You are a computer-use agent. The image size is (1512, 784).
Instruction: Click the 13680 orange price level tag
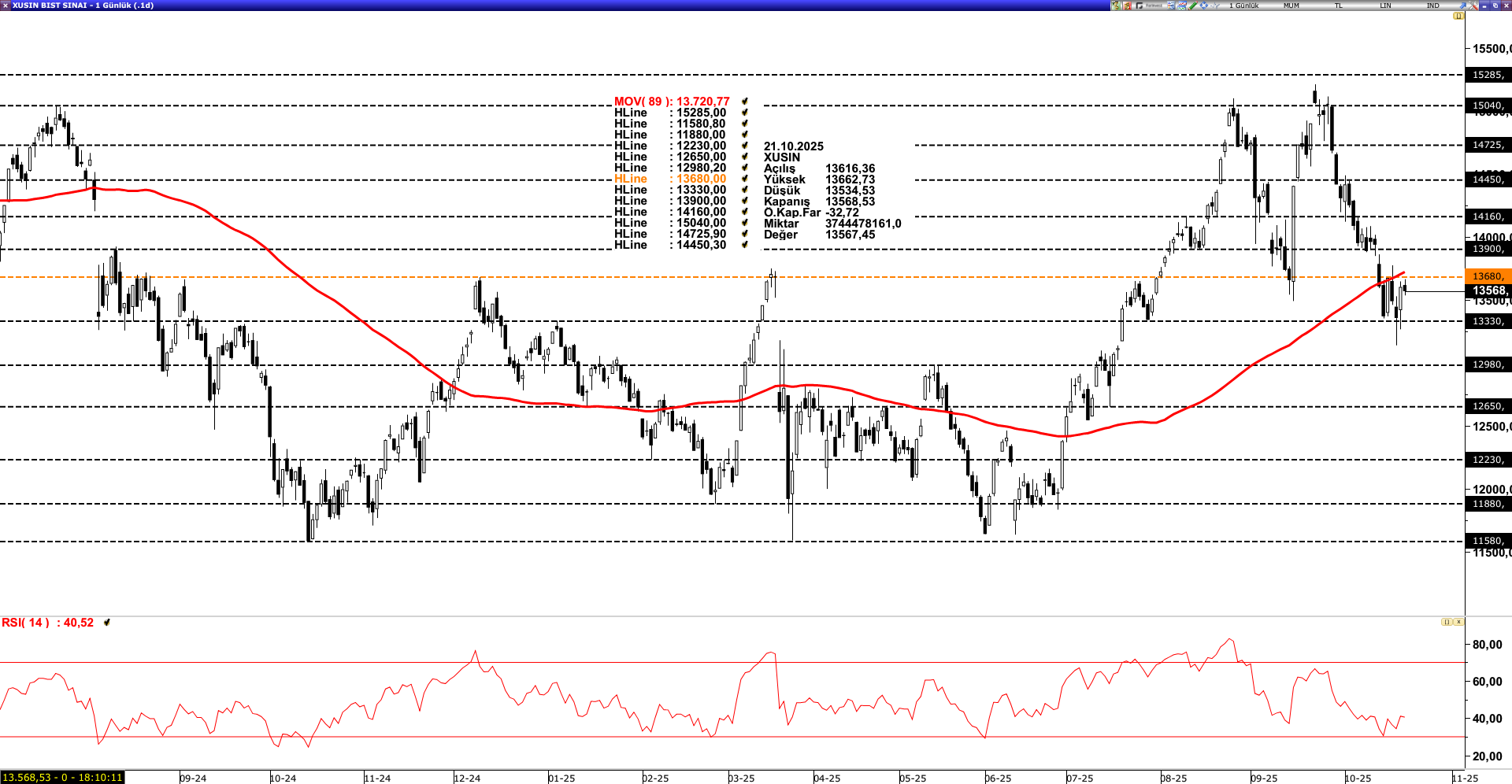click(1488, 276)
